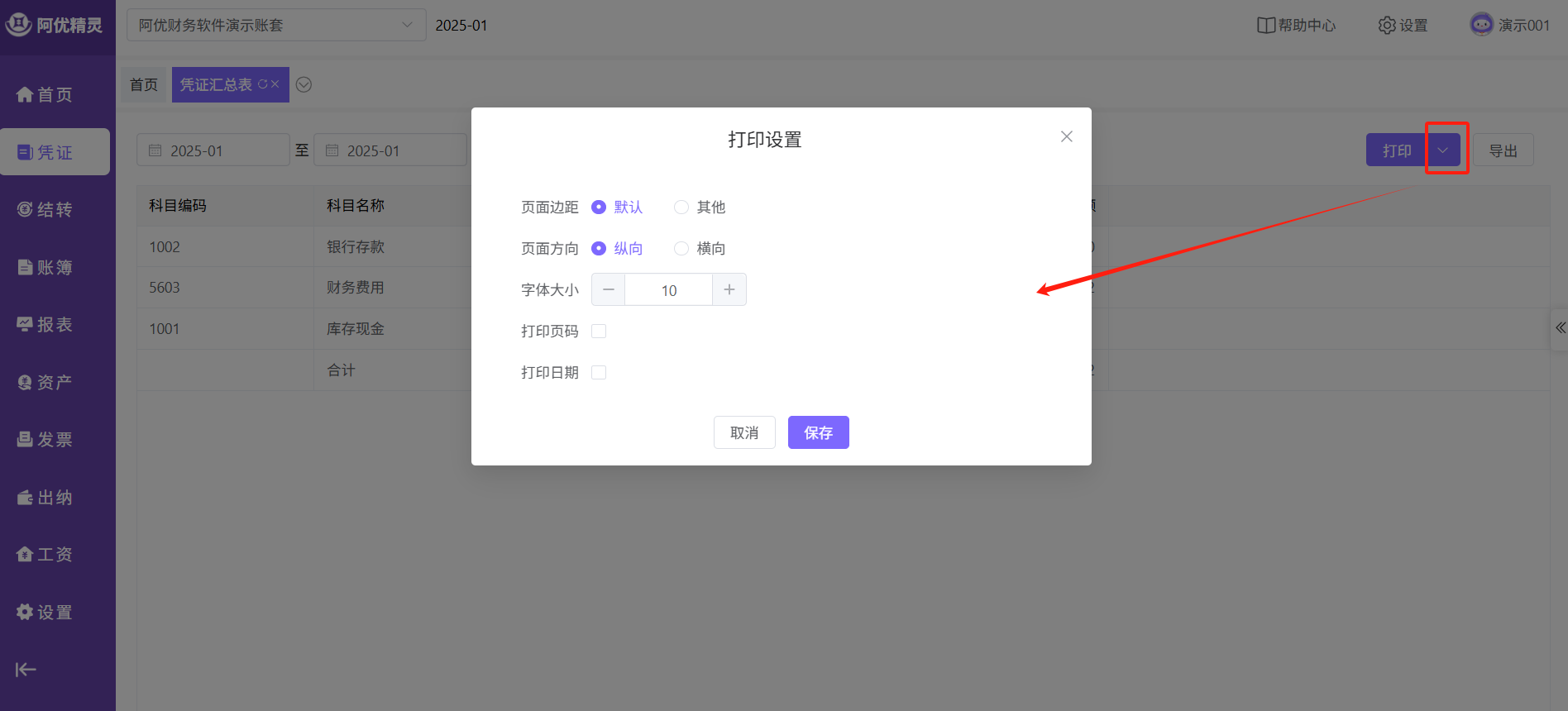Enable the 打印日期 checkbox
Viewport: 1568px width, 711px height.
(x=599, y=373)
